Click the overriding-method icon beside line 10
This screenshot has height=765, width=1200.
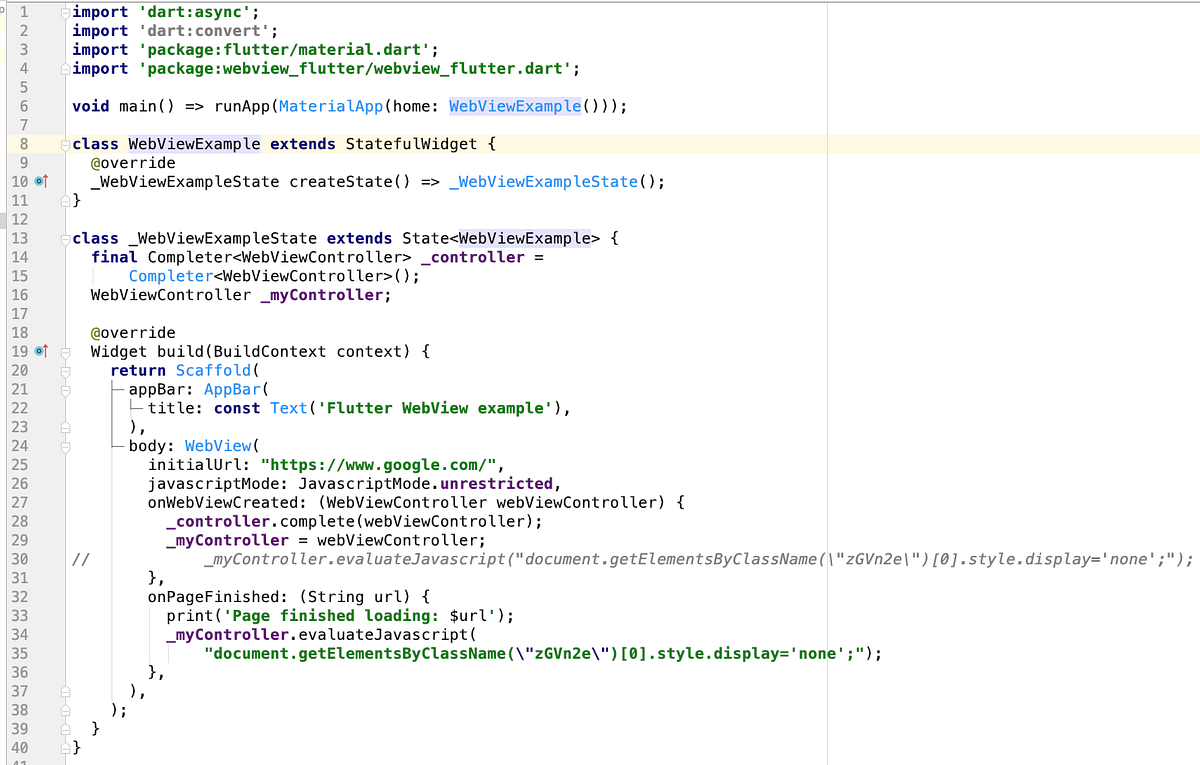[x=41, y=181]
